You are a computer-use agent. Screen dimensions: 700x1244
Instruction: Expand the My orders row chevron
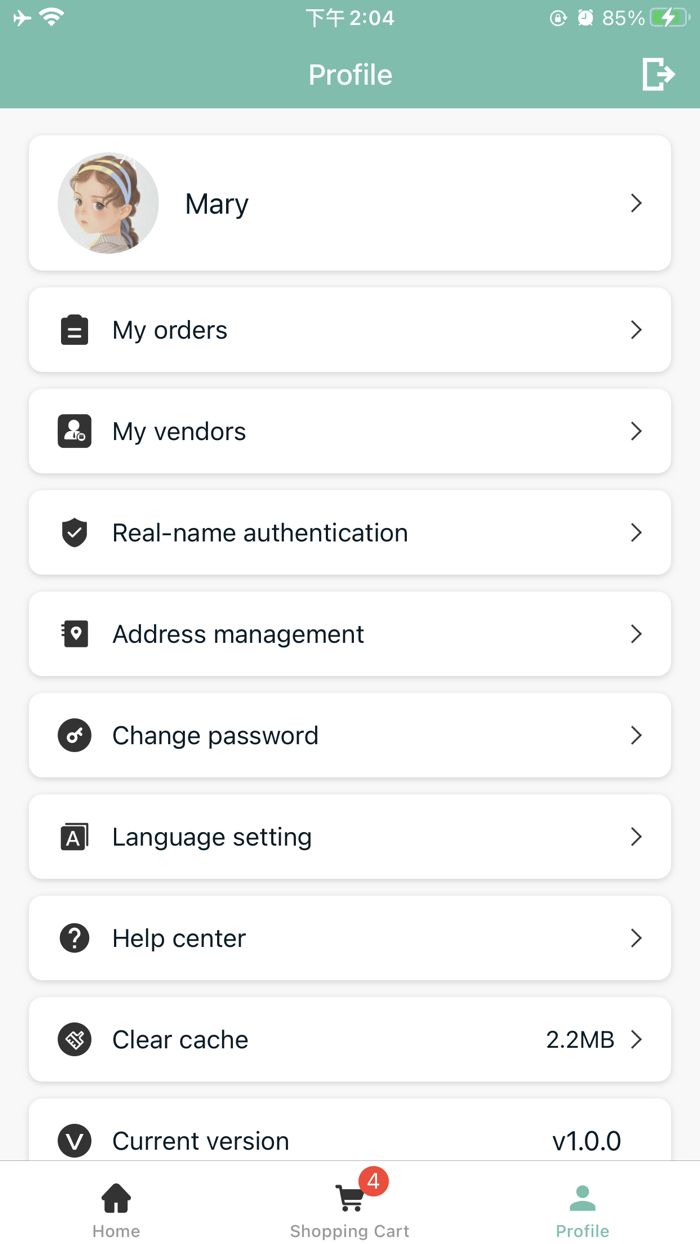(636, 330)
